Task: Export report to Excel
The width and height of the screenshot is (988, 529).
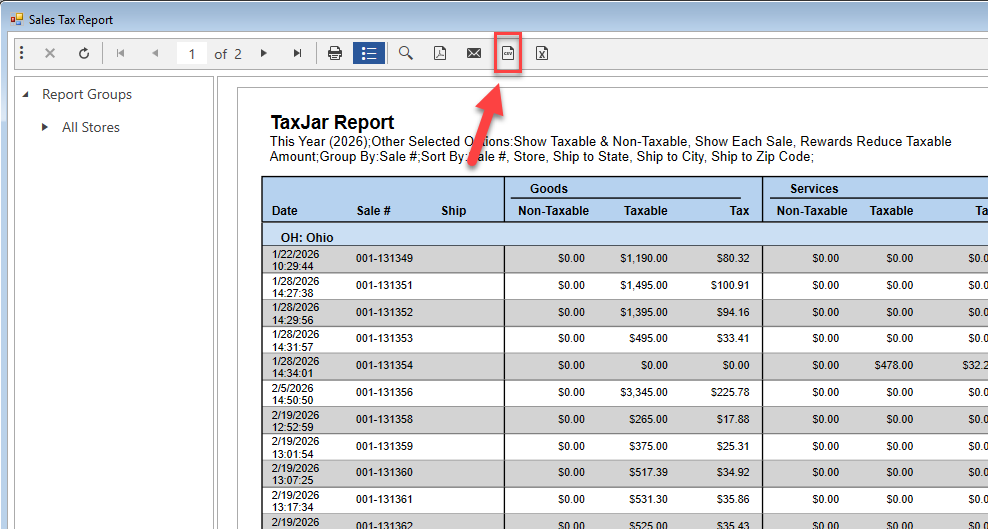Action: (x=541, y=53)
